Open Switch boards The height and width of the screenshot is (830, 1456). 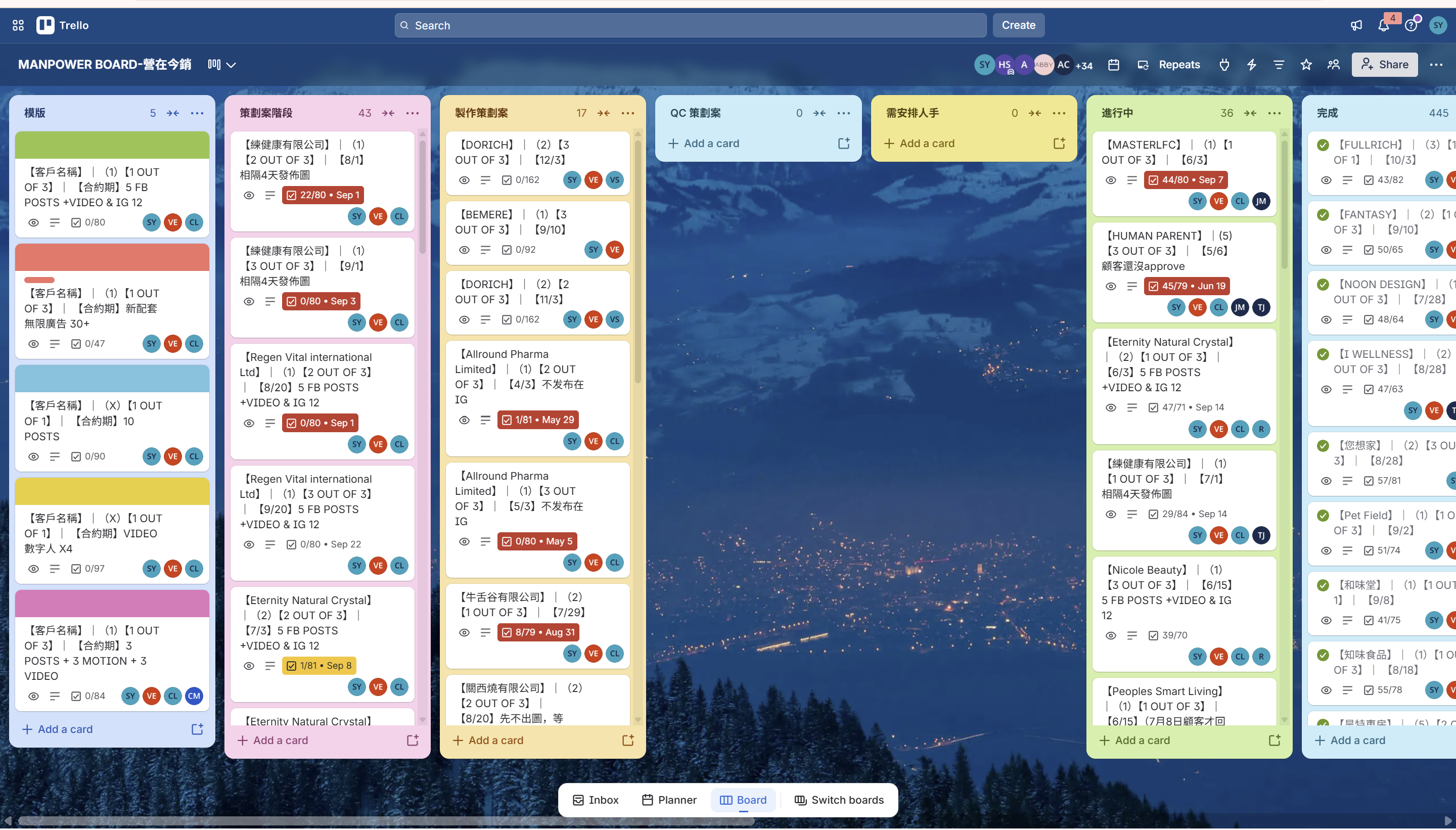(x=839, y=800)
